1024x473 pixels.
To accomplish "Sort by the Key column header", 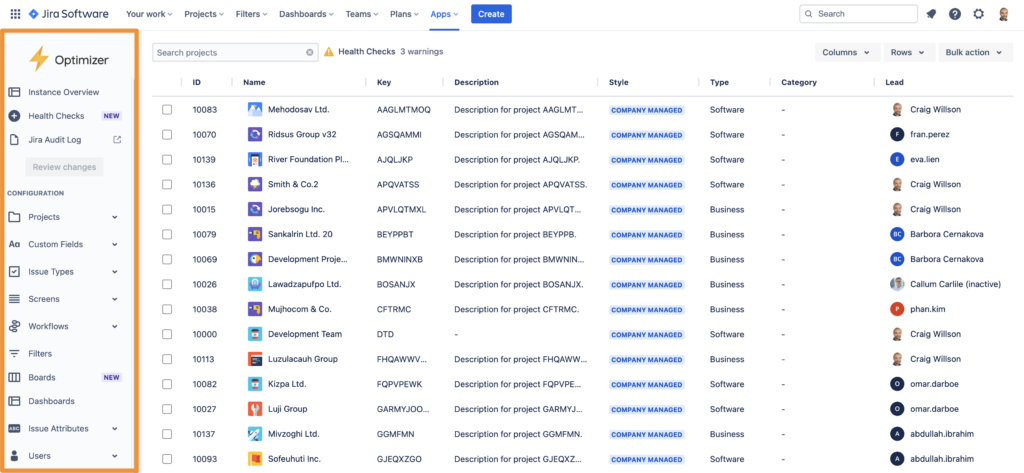I will (384, 82).
